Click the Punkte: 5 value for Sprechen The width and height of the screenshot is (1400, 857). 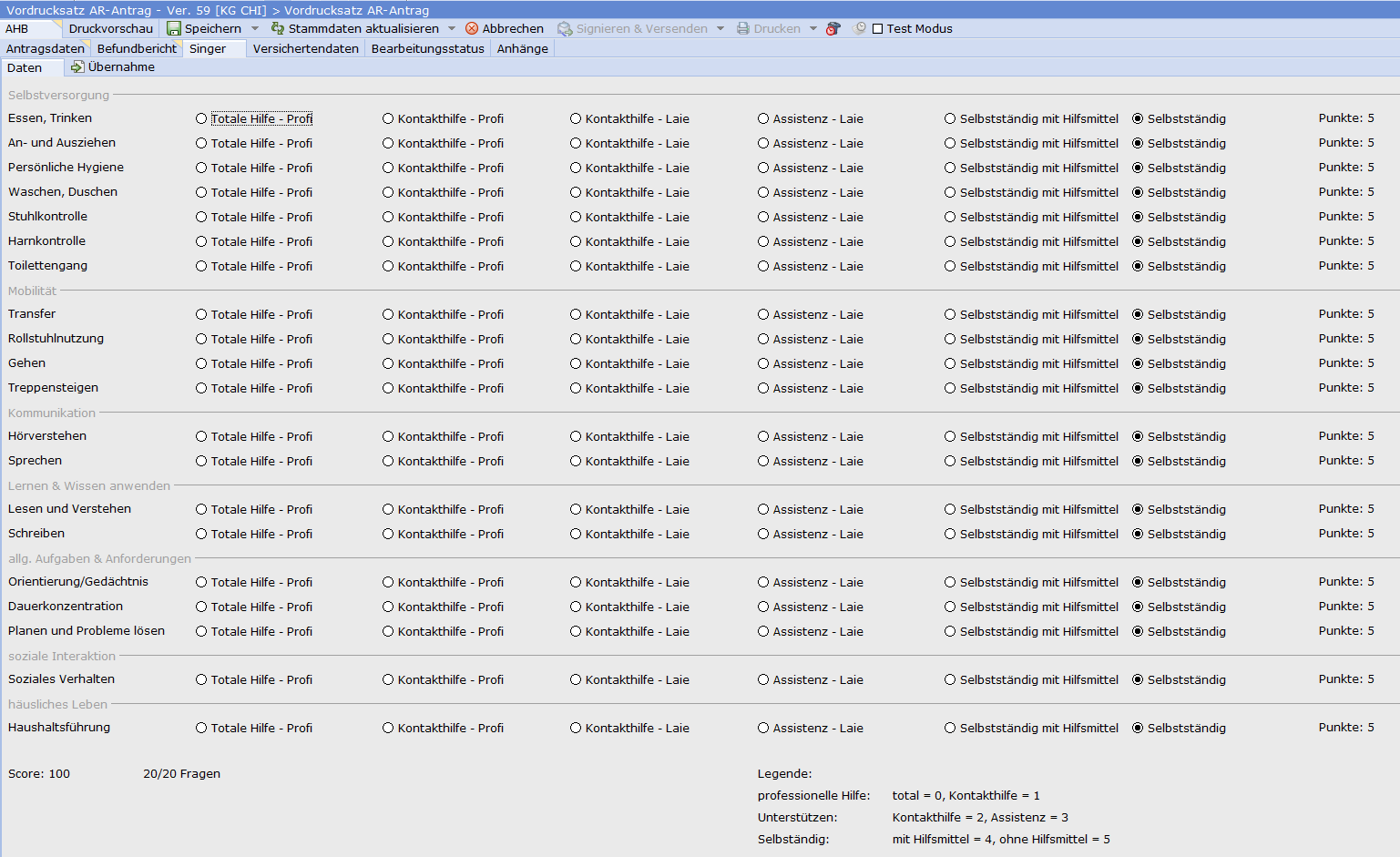[x=1346, y=461]
